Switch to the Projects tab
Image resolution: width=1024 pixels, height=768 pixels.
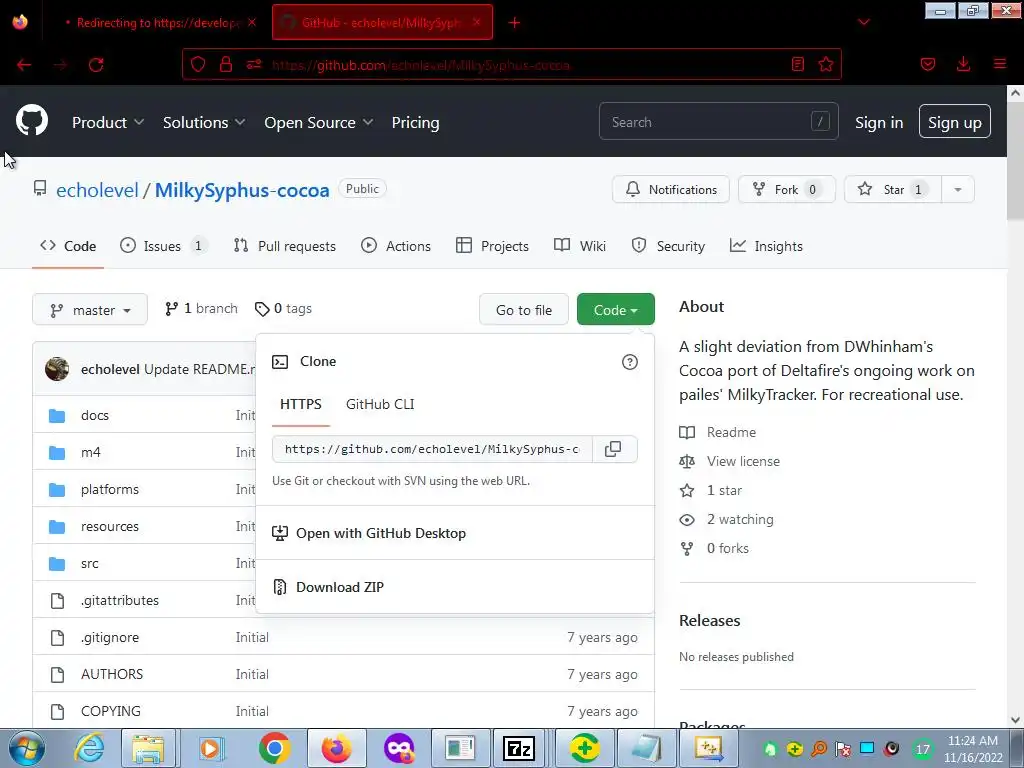(x=492, y=246)
